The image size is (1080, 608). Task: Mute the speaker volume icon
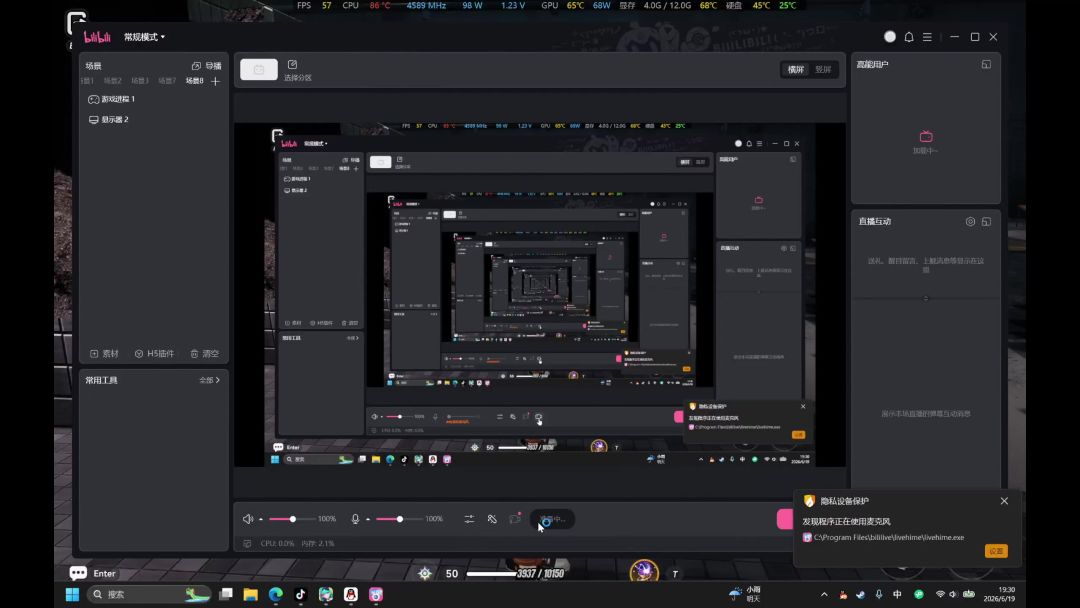pos(248,519)
